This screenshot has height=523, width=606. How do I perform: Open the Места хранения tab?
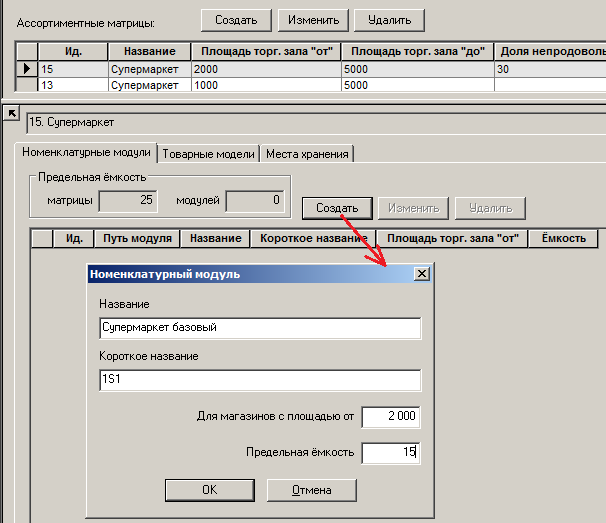point(307,154)
